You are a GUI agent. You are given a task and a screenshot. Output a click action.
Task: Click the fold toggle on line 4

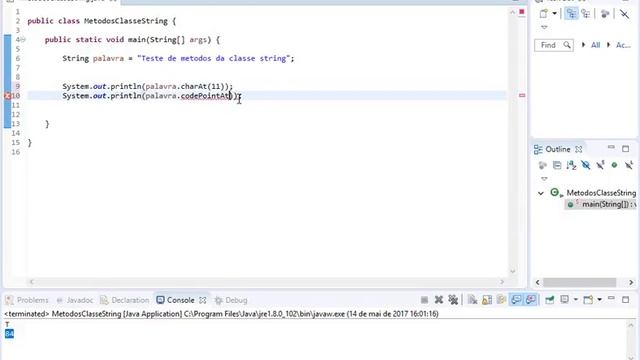(23, 40)
